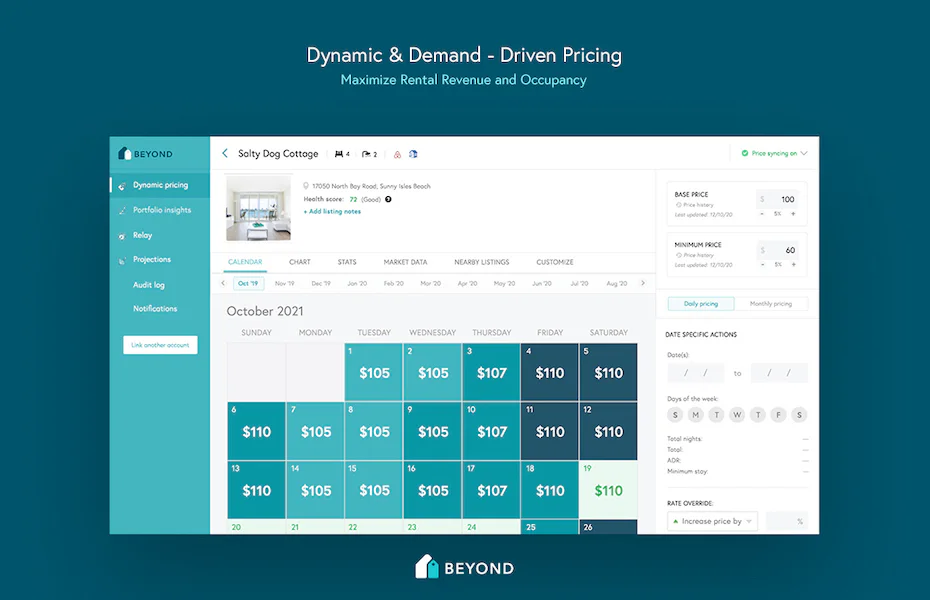This screenshot has width=930, height=600.
Task: Click the end date input field
Action: point(779,373)
